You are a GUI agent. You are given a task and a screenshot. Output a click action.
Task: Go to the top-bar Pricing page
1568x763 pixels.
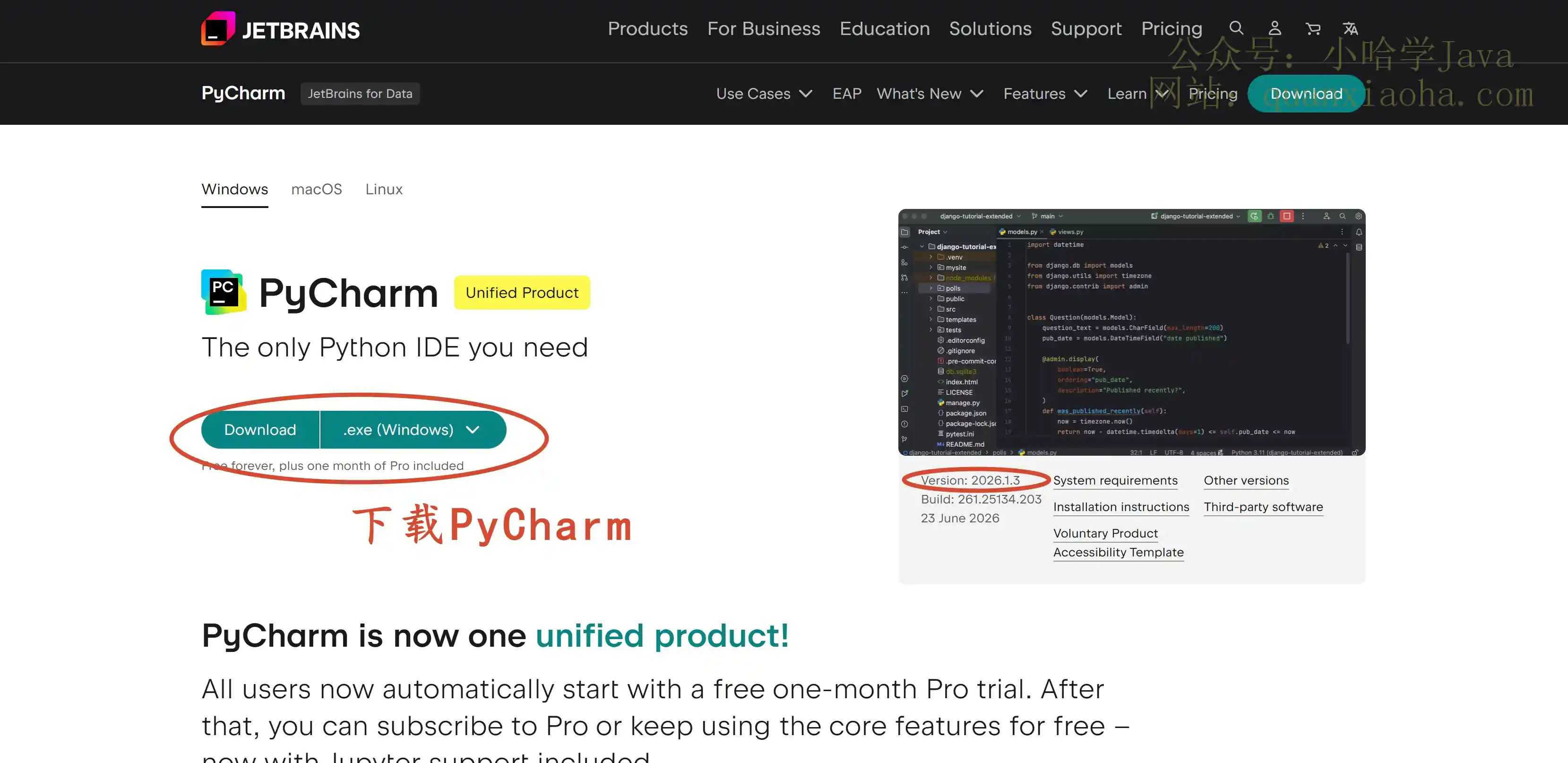[x=1172, y=29]
